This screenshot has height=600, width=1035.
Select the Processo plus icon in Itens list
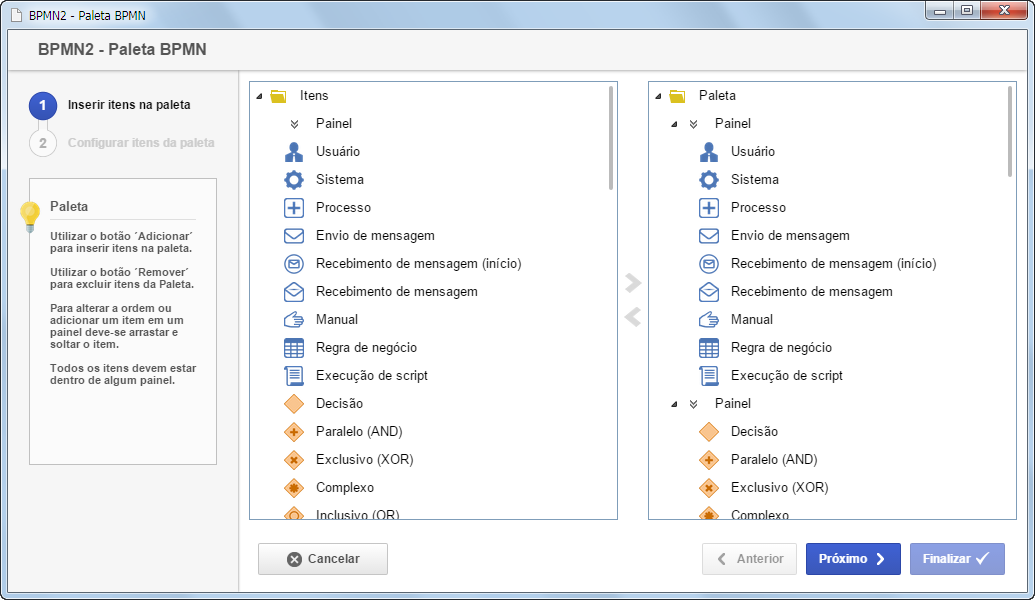point(294,207)
